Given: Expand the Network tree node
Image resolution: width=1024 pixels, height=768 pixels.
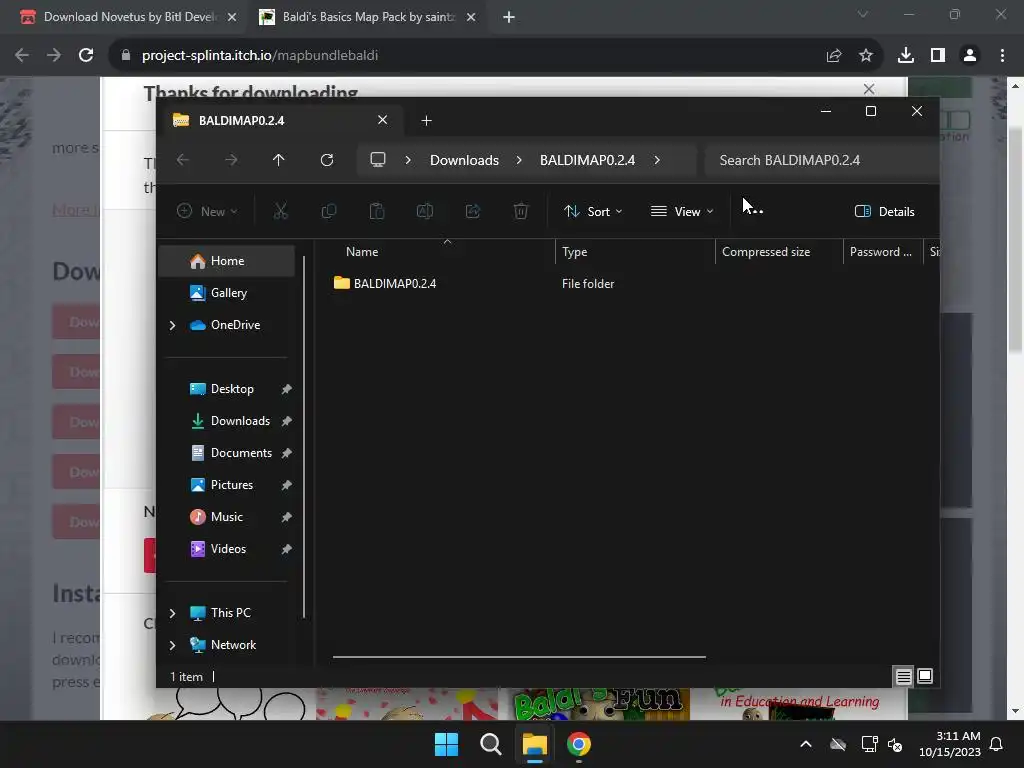Looking at the screenshot, I should pyautogui.click(x=172, y=645).
